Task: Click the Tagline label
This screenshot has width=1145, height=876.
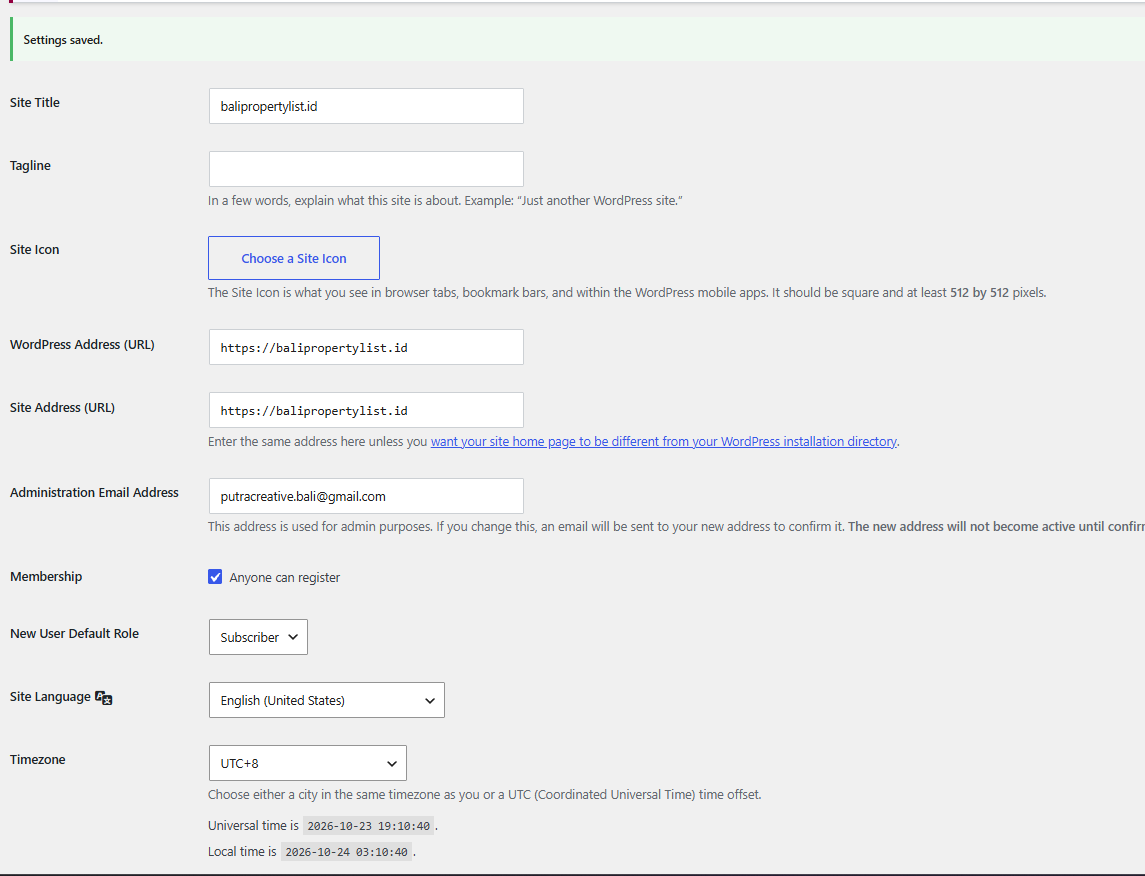Action: click(x=31, y=166)
